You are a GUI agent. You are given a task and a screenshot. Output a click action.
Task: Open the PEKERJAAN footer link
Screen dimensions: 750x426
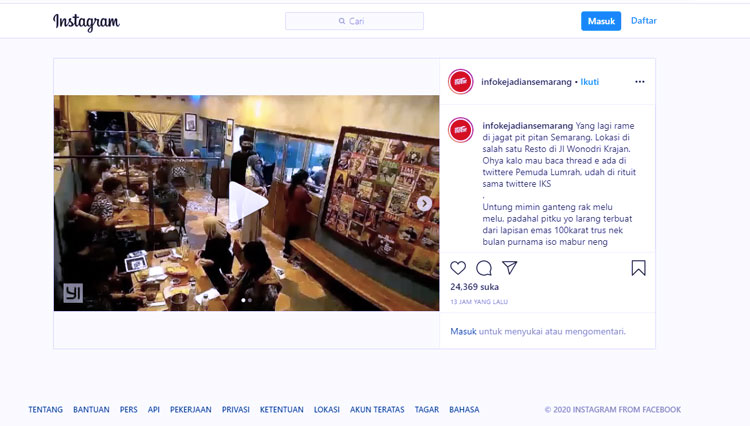pyautogui.click(x=190, y=410)
